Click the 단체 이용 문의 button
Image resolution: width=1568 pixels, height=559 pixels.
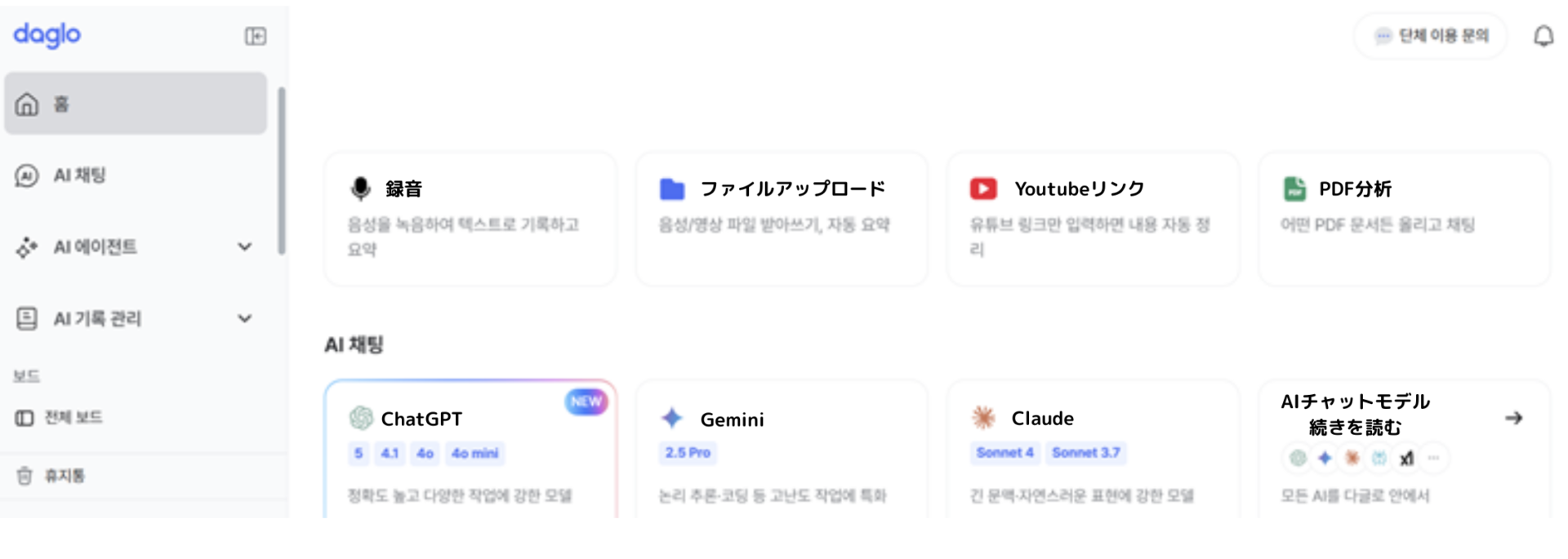point(1432,36)
